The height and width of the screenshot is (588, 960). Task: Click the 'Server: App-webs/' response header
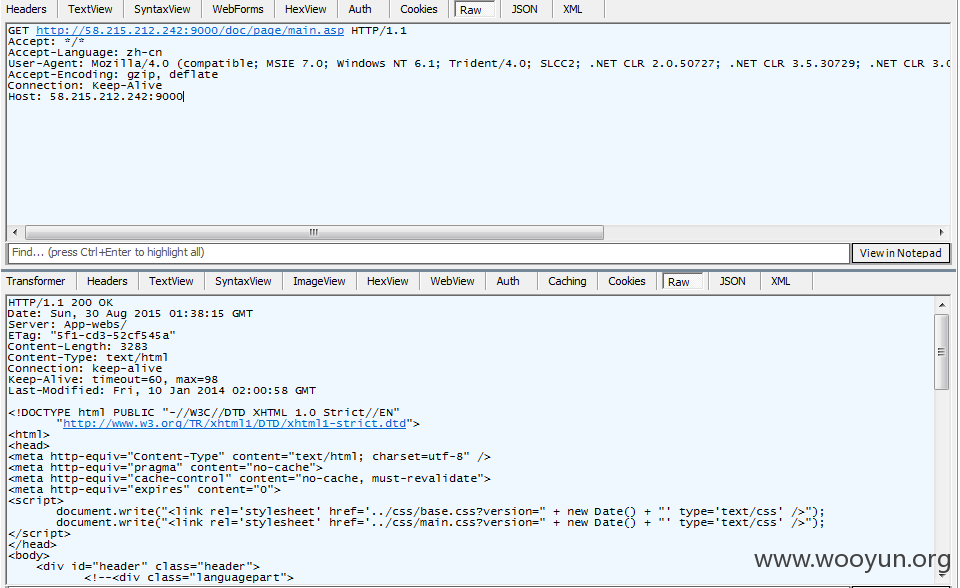67,325
